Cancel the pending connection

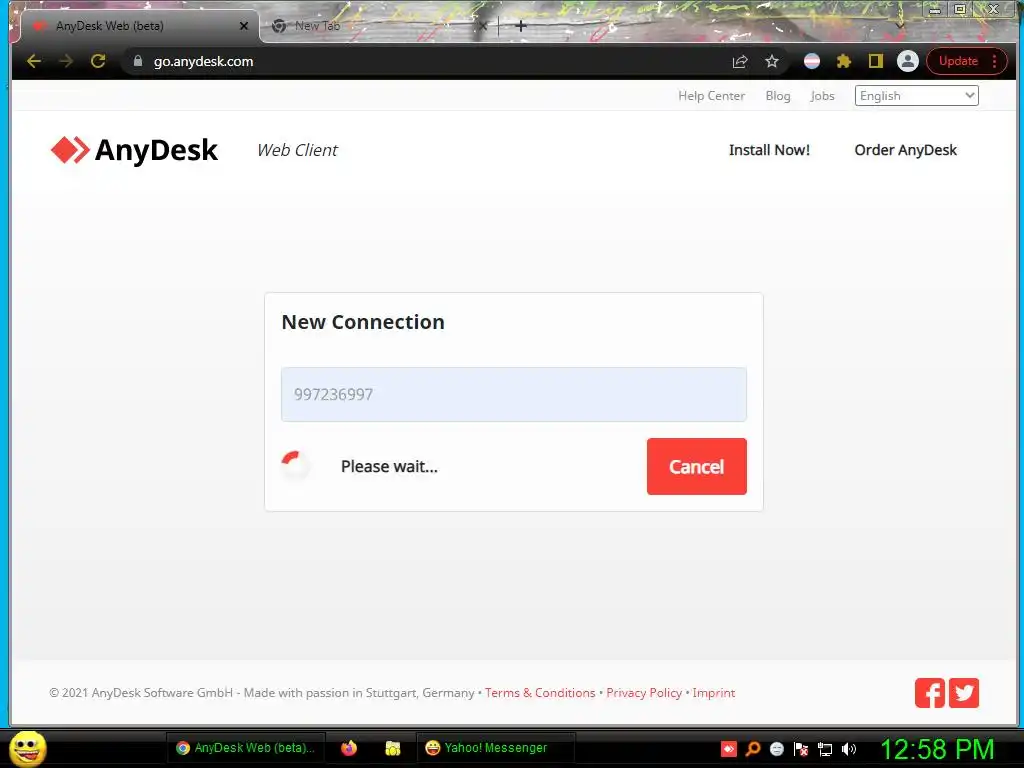click(697, 466)
